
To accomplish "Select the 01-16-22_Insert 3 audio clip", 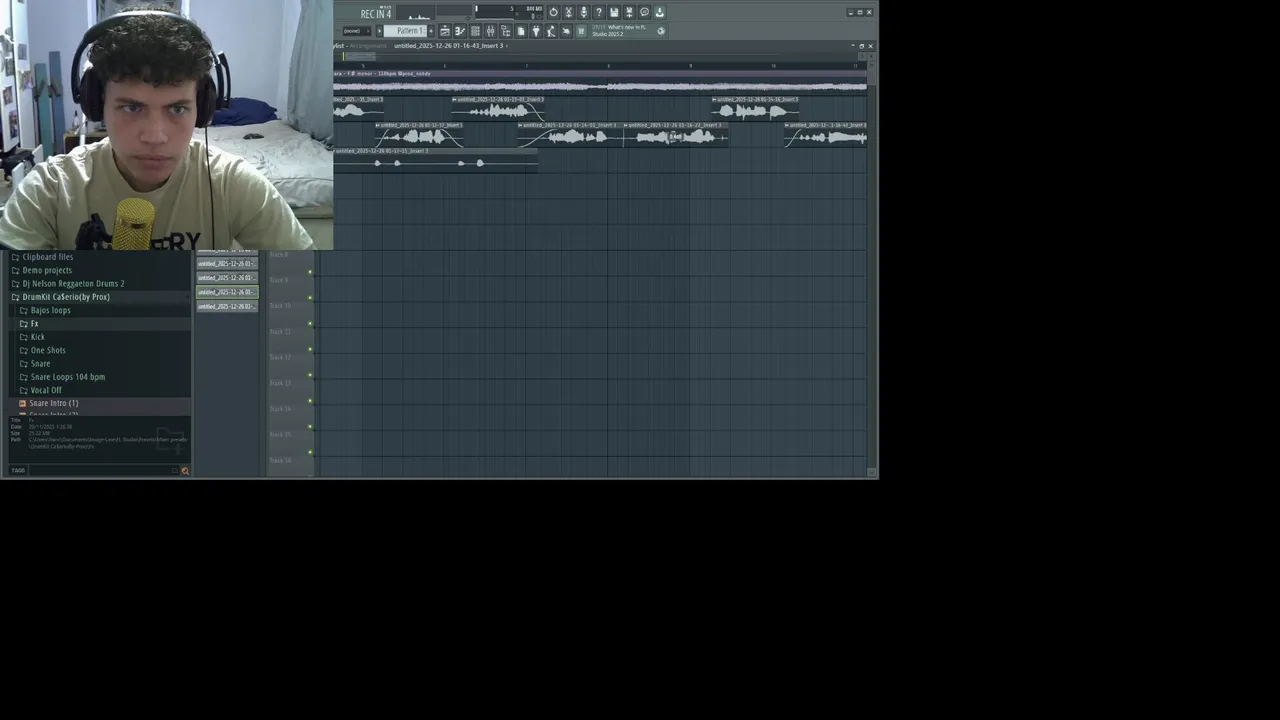I will [676, 134].
